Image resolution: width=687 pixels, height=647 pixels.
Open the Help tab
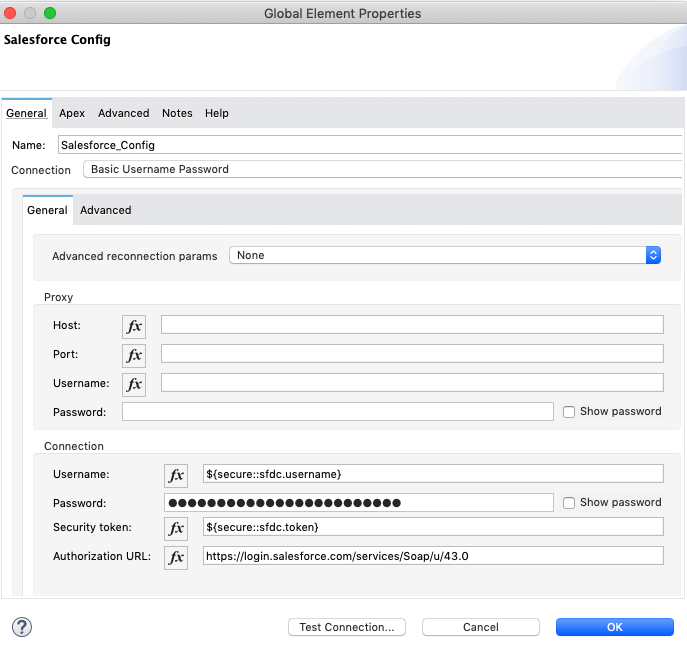pyautogui.click(x=216, y=113)
